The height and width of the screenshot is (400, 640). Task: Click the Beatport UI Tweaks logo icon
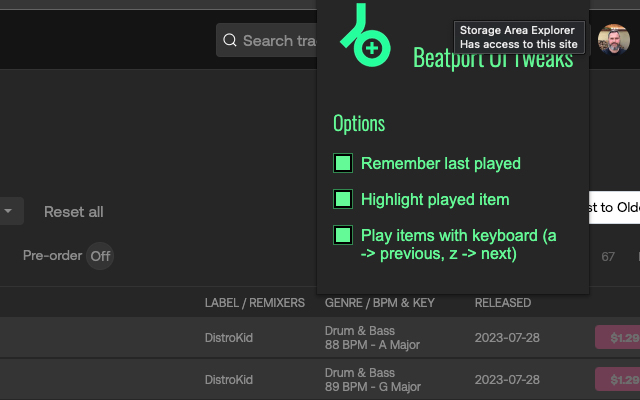[x=363, y=36]
